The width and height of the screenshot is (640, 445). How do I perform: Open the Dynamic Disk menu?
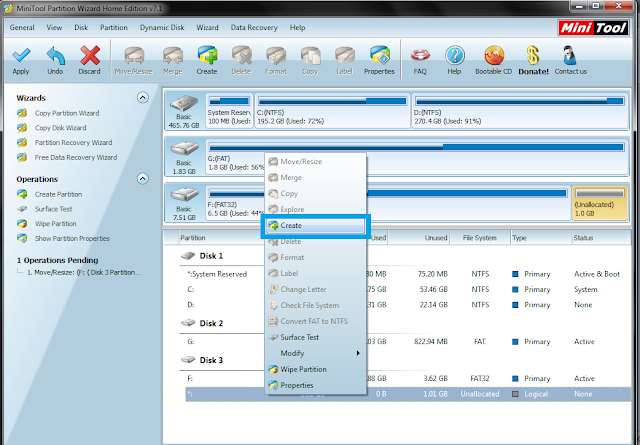pos(162,28)
